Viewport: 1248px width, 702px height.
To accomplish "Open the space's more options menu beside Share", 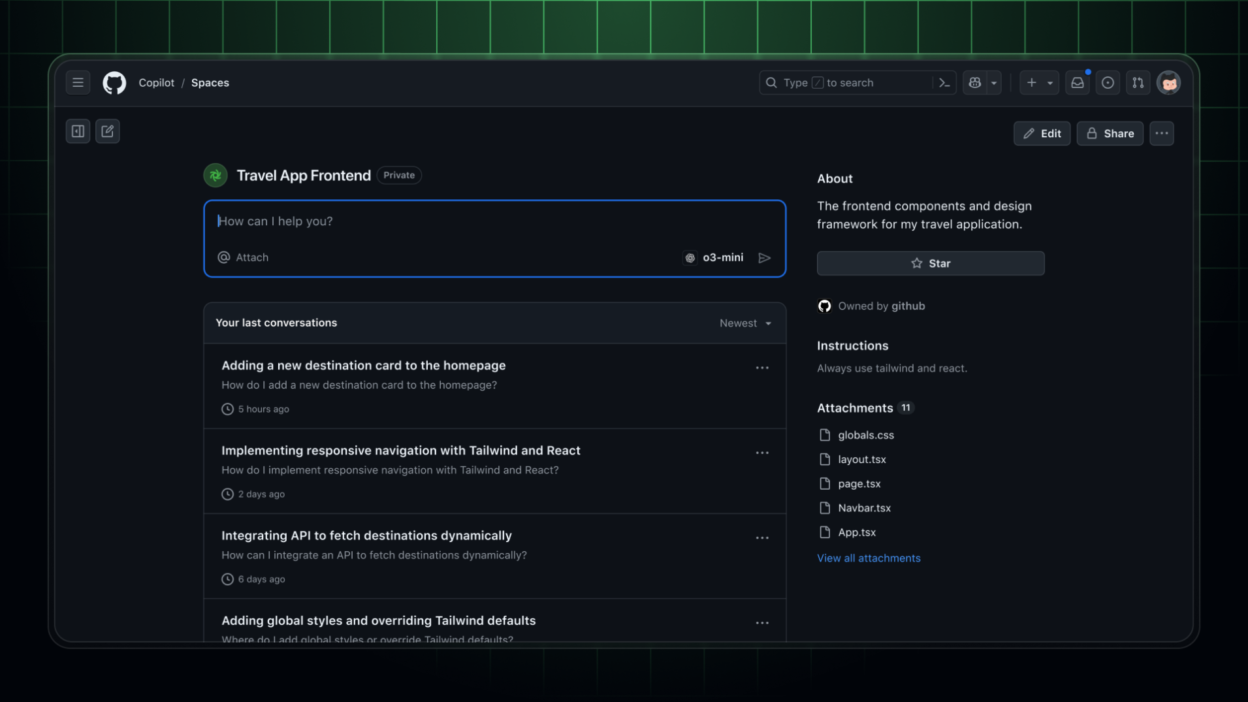I will tap(1162, 134).
